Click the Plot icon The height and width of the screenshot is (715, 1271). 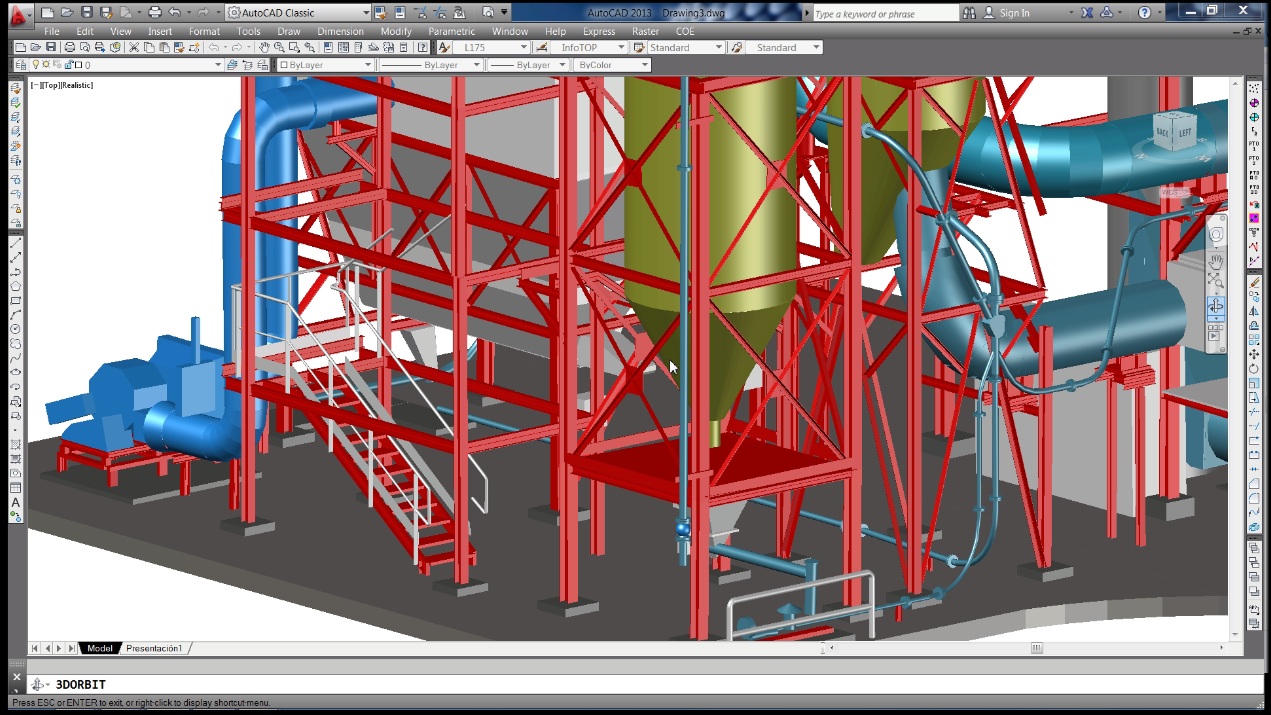coord(68,47)
